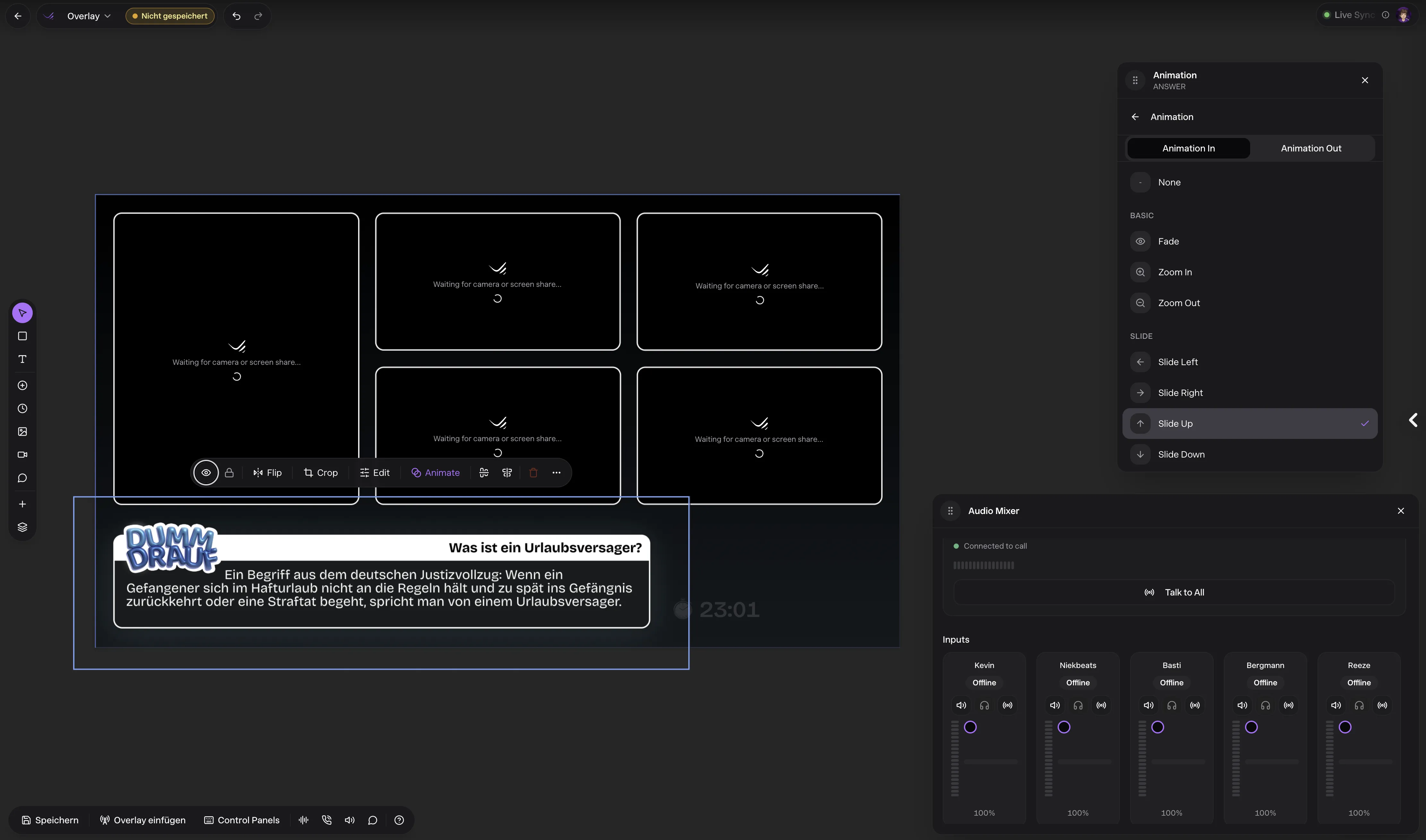
Task: Click the Talk to All button
Action: click(x=1174, y=592)
